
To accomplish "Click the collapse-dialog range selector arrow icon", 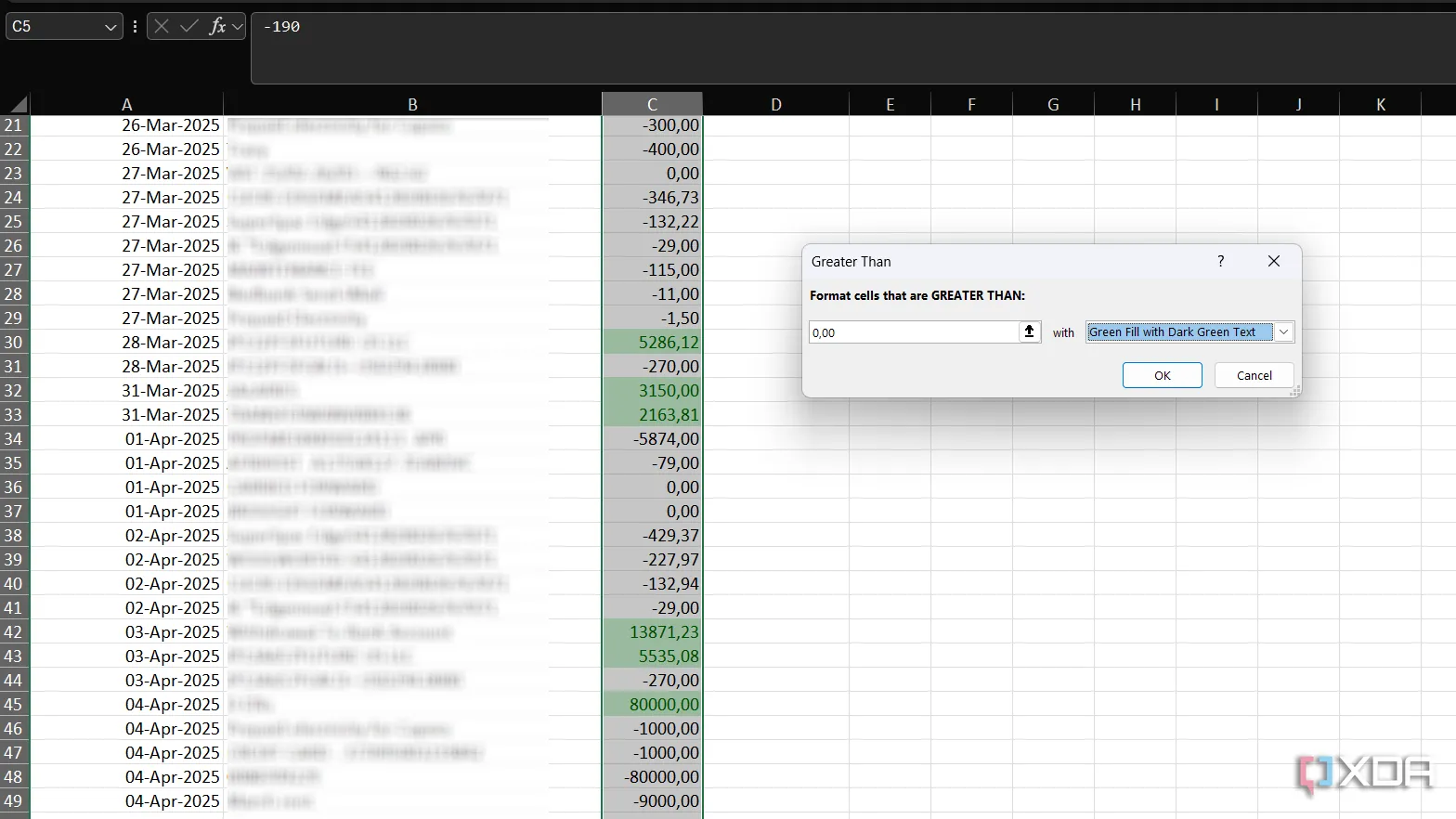I will click(x=1029, y=331).
